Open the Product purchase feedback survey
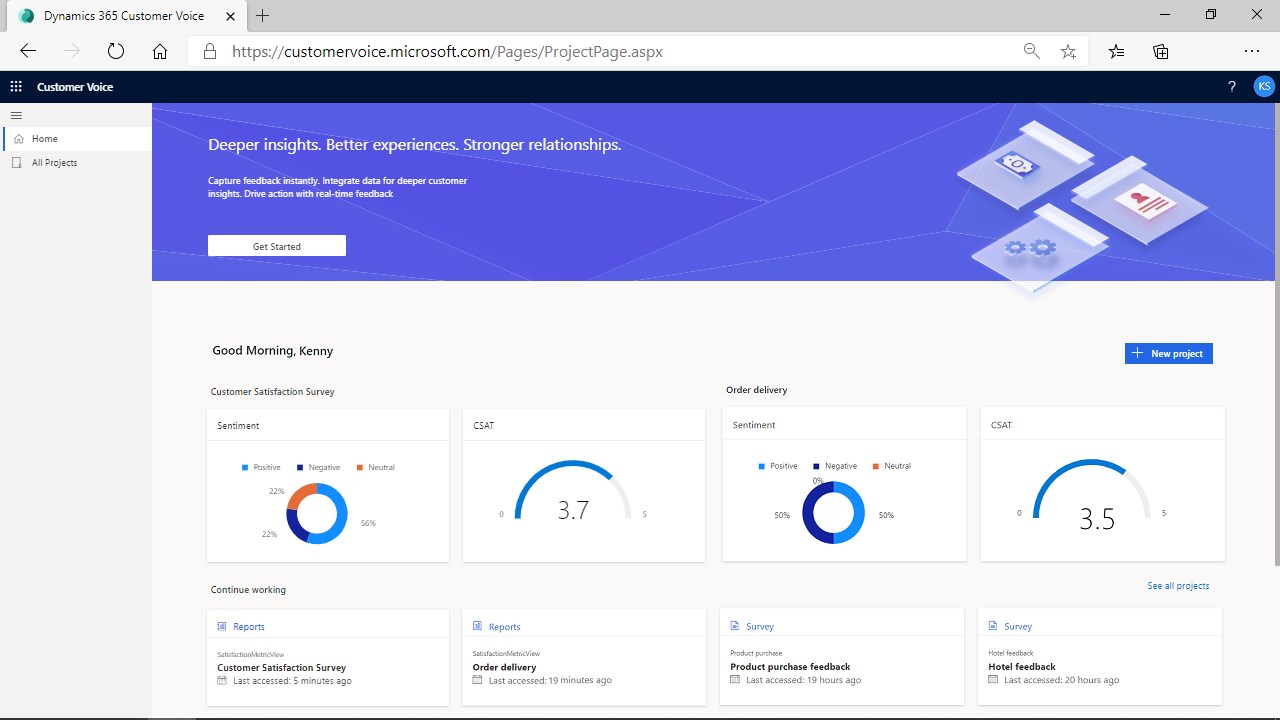Image resolution: width=1280 pixels, height=720 pixels. (x=842, y=656)
